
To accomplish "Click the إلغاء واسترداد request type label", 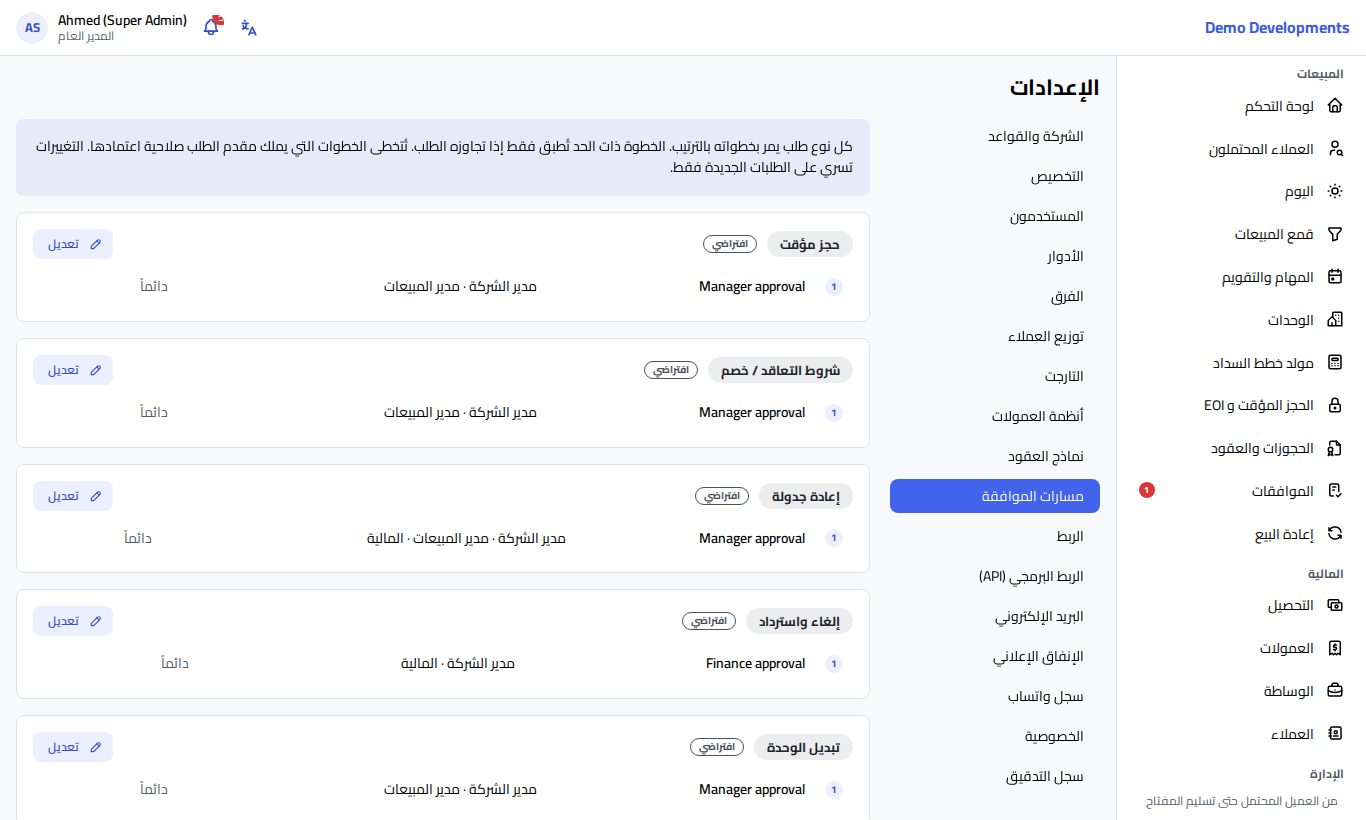I will tap(800, 622).
